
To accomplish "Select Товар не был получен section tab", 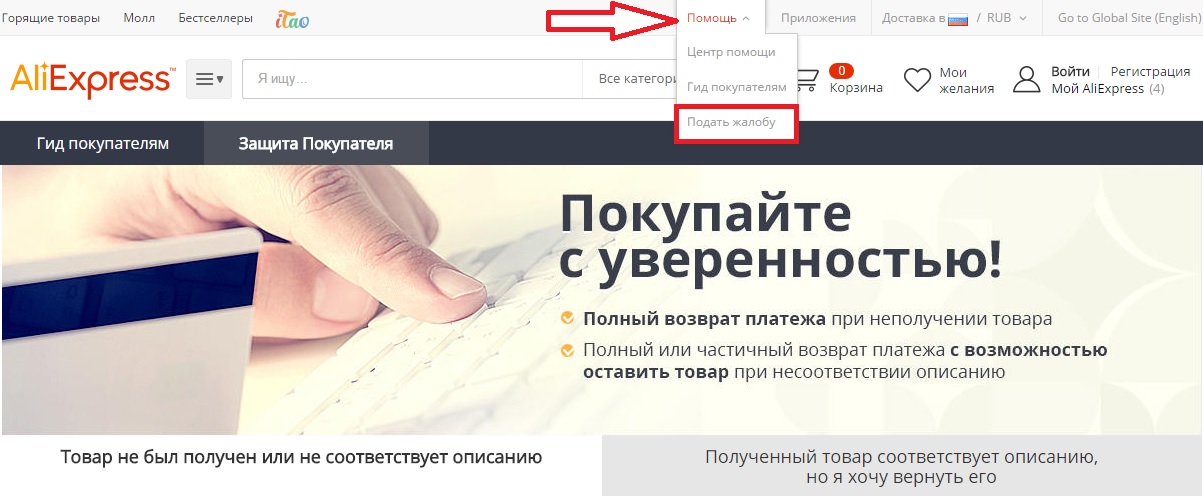I will tap(301, 458).
